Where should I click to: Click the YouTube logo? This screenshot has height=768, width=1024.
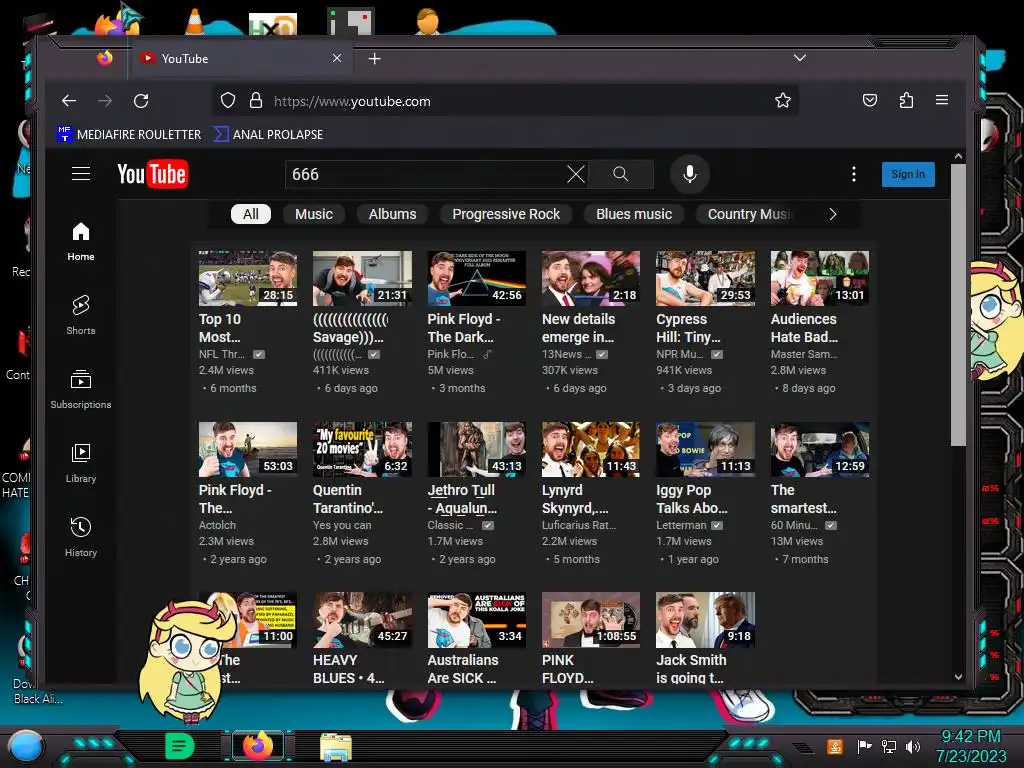click(x=153, y=174)
